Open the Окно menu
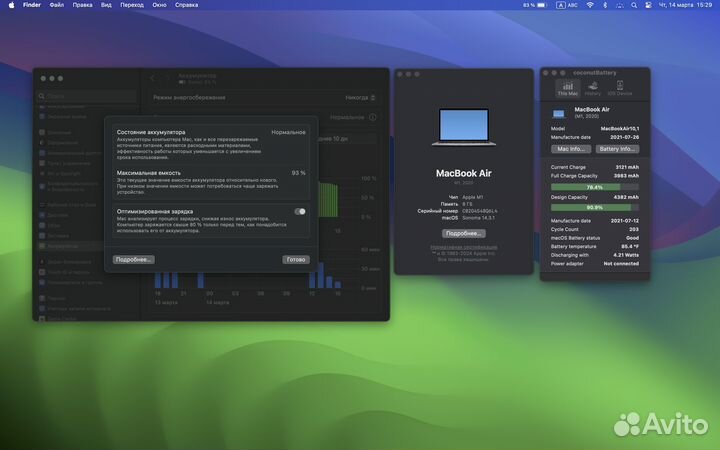Screen dimensions: 720x450 pos(159,5)
